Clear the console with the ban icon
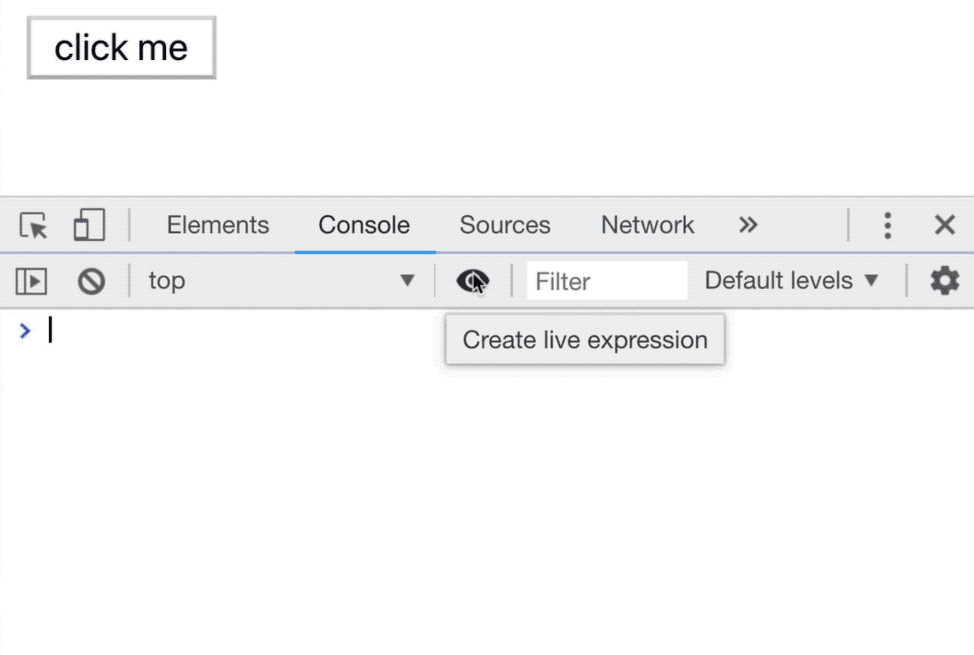Image resolution: width=974 pixels, height=655 pixels. (92, 282)
